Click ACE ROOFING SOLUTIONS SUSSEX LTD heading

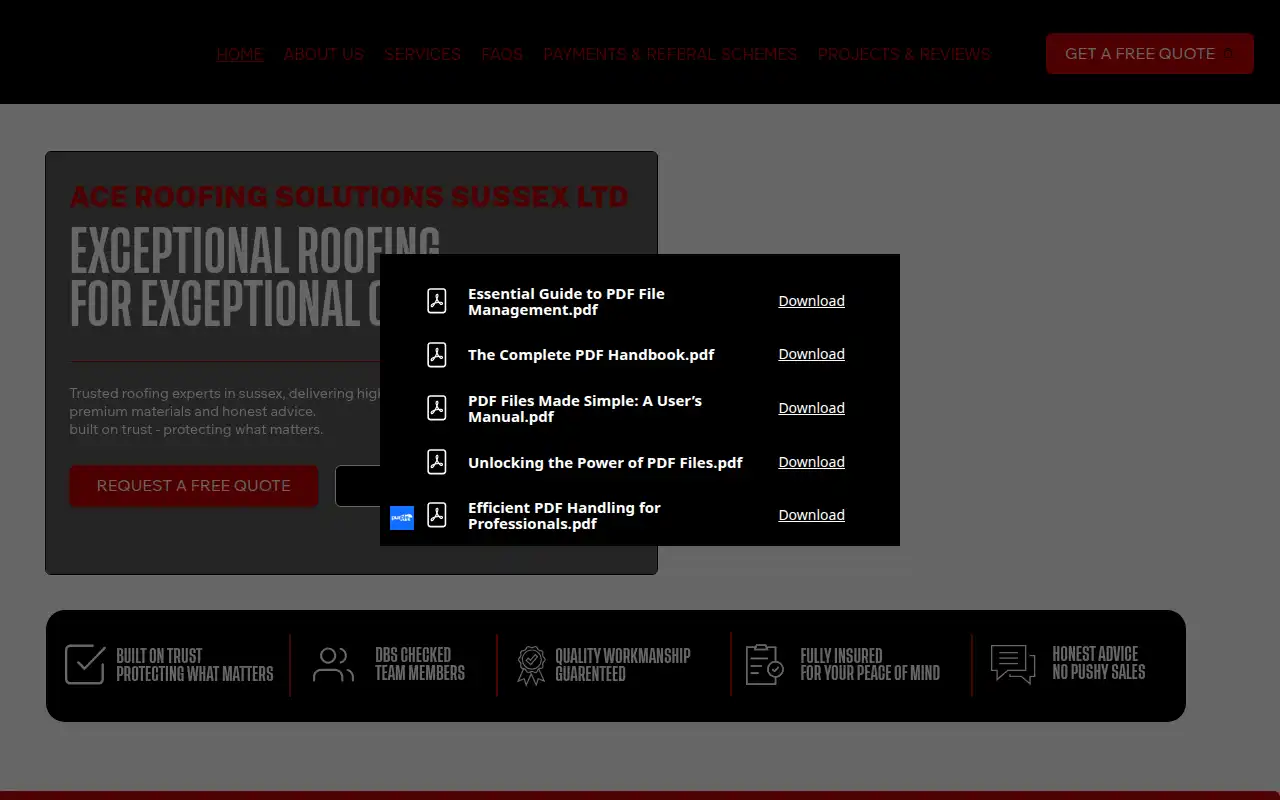pyautogui.click(x=349, y=196)
